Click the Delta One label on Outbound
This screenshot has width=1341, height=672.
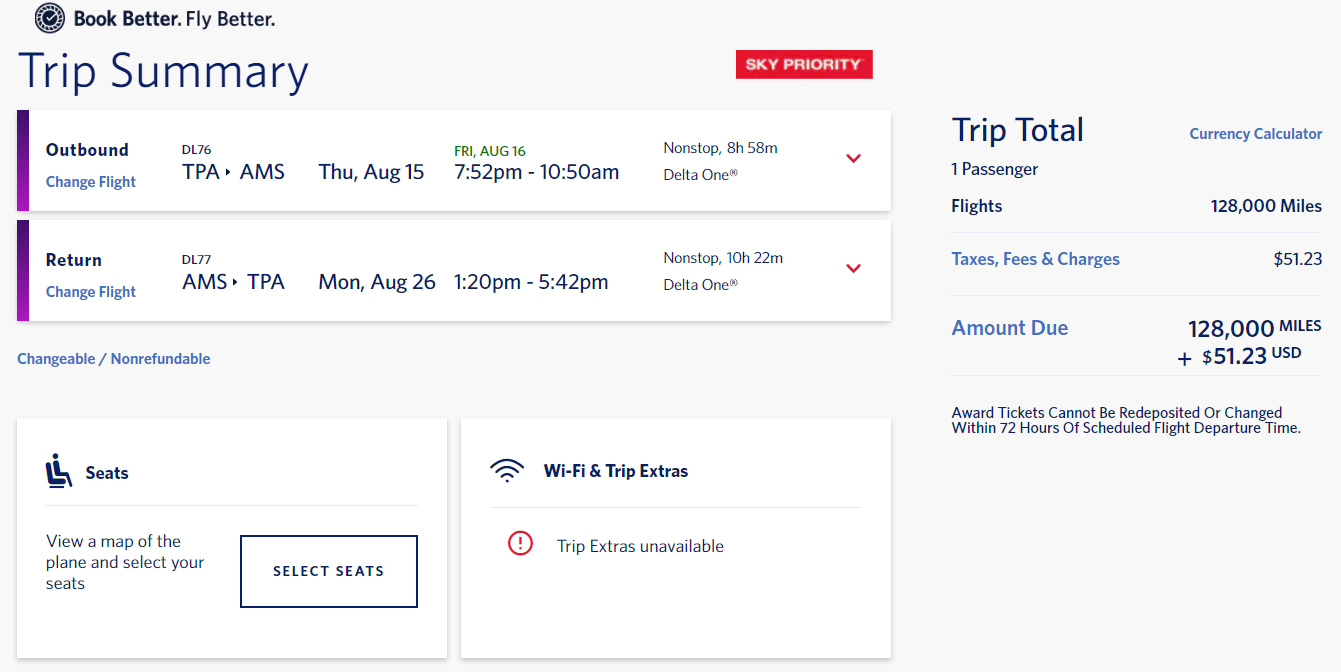(699, 175)
